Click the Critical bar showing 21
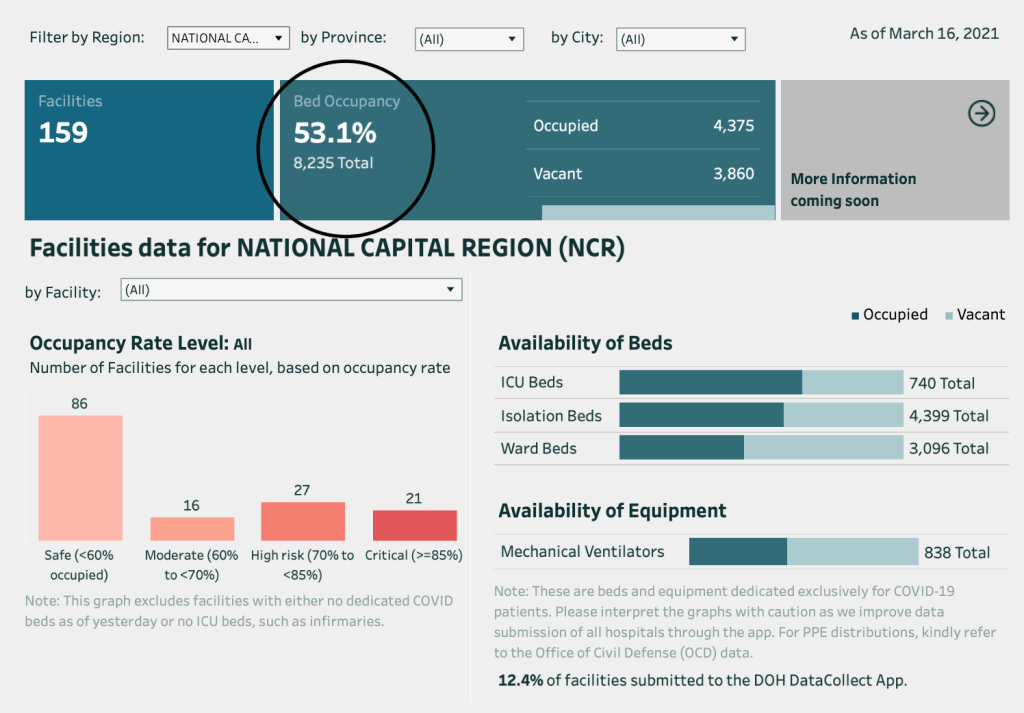The width and height of the screenshot is (1024, 713). tap(414, 525)
